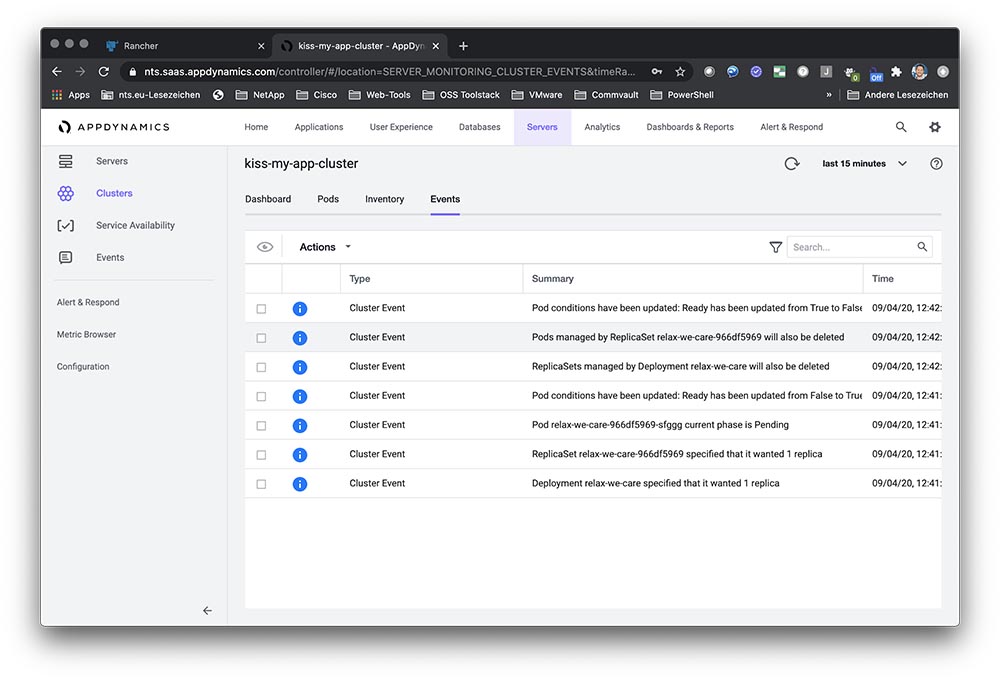This screenshot has width=1000, height=680.
Task: Open AppDynamics settings gear icon
Action: pyautogui.click(x=935, y=127)
